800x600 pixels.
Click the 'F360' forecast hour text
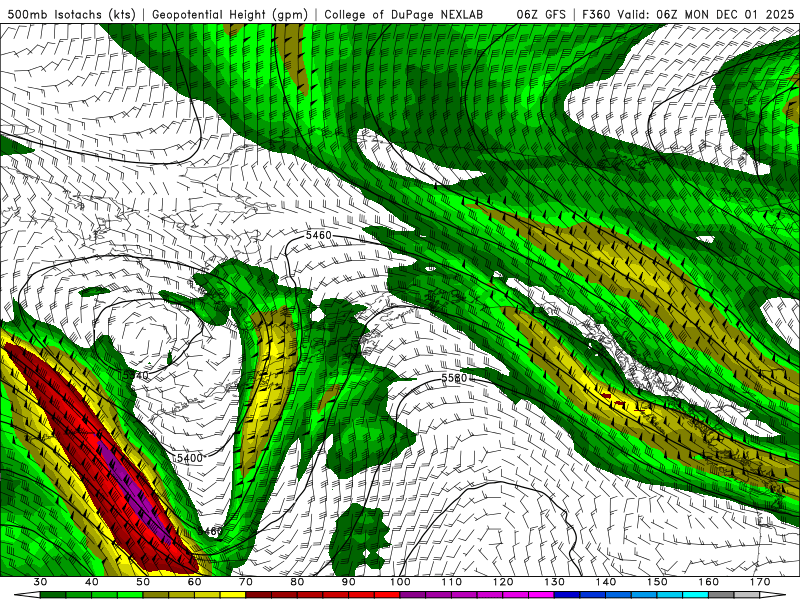596,14
